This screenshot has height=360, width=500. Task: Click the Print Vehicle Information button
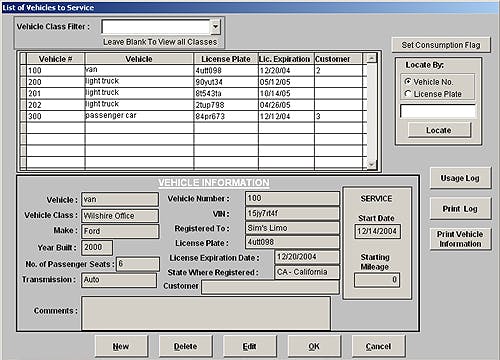click(460, 239)
